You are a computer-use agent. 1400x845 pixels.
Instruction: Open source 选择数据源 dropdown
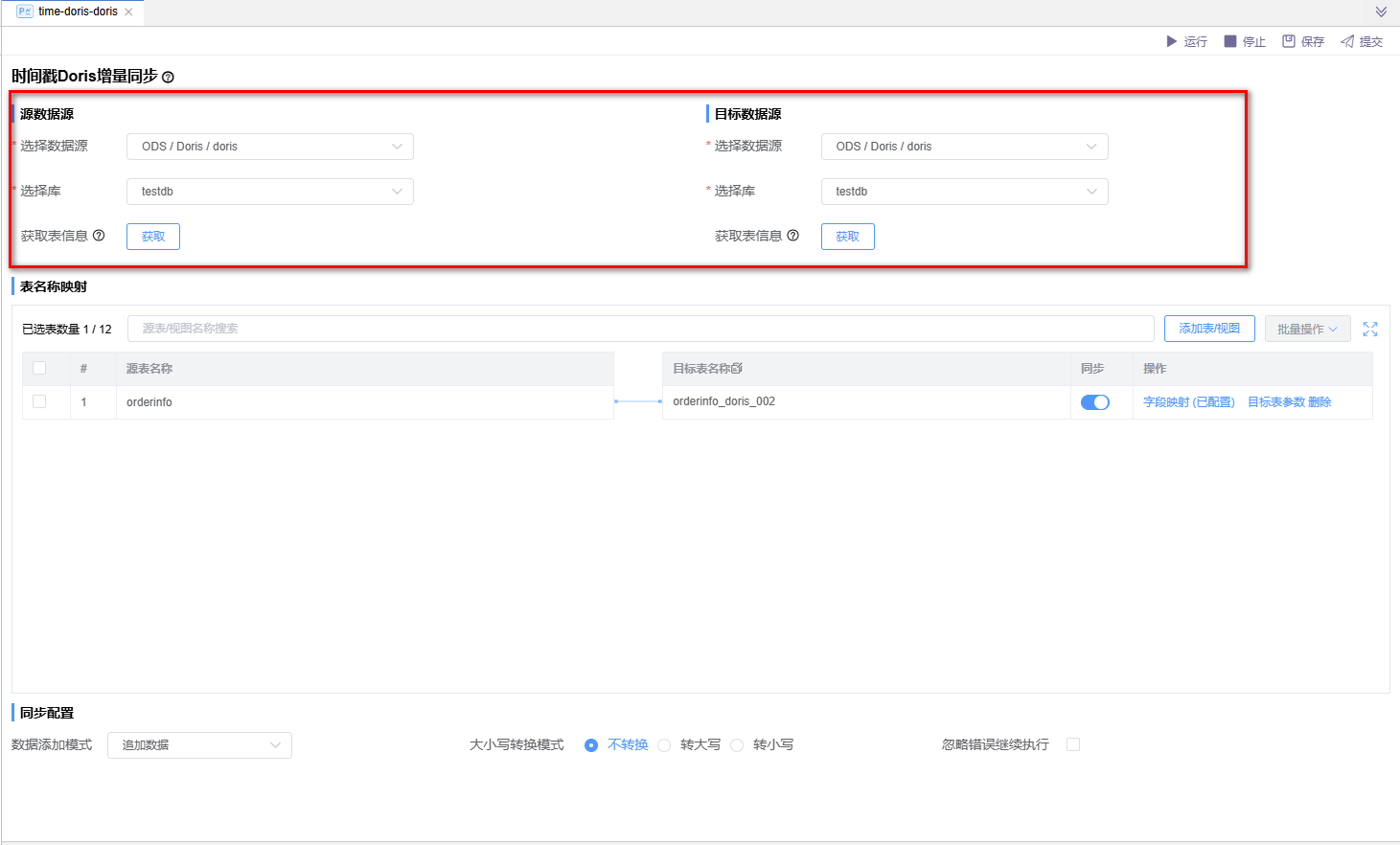pyautogui.click(x=269, y=147)
